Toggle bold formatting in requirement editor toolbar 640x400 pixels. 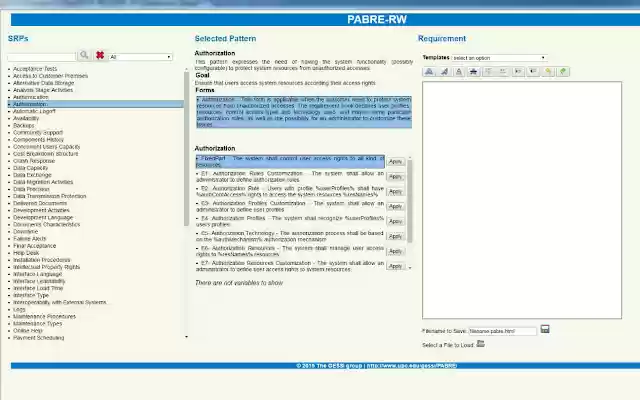point(429,71)
